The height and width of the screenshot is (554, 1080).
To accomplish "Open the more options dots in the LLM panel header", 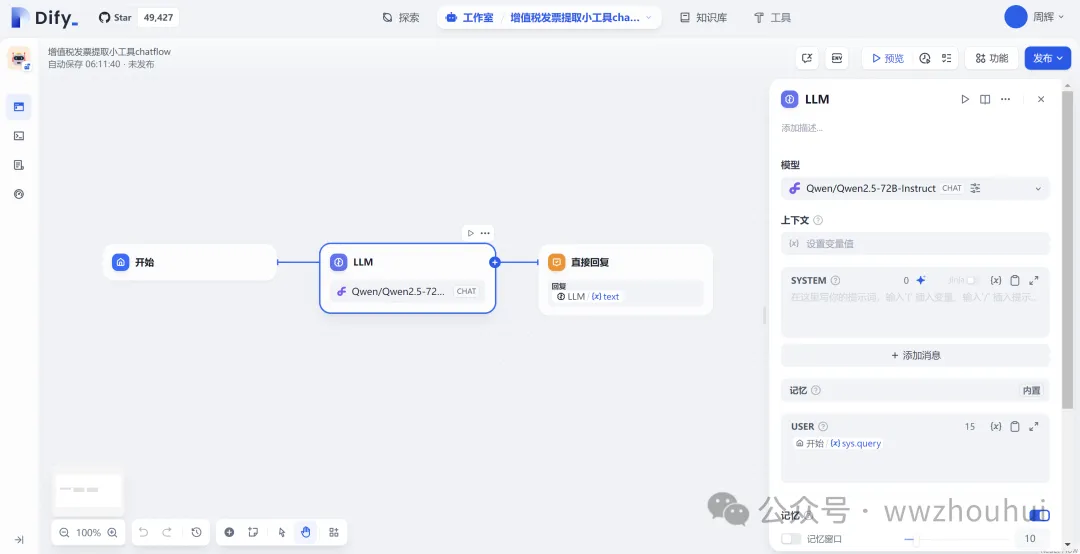I will (1006, 99).
